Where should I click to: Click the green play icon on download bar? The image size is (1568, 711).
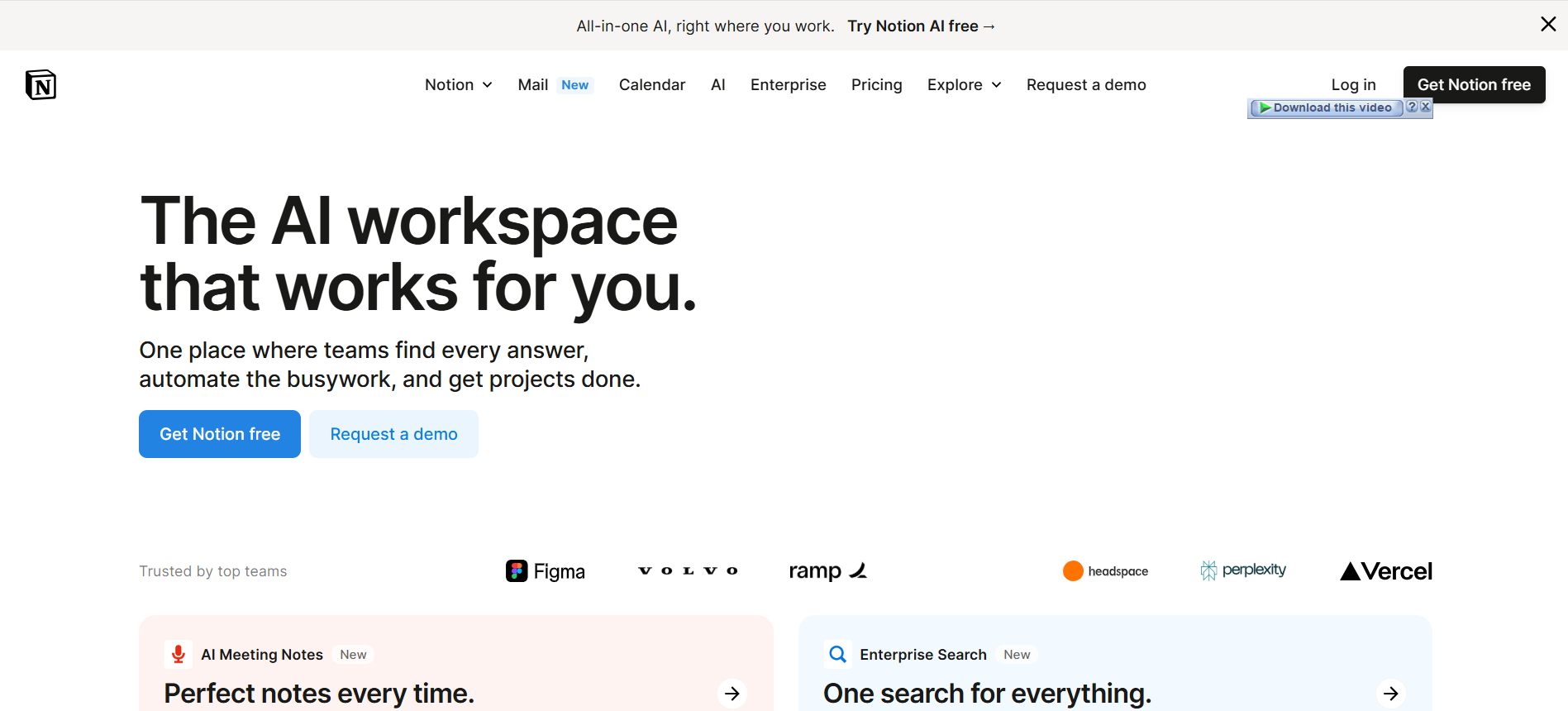pyautogui.click(x=1265, y=107)
